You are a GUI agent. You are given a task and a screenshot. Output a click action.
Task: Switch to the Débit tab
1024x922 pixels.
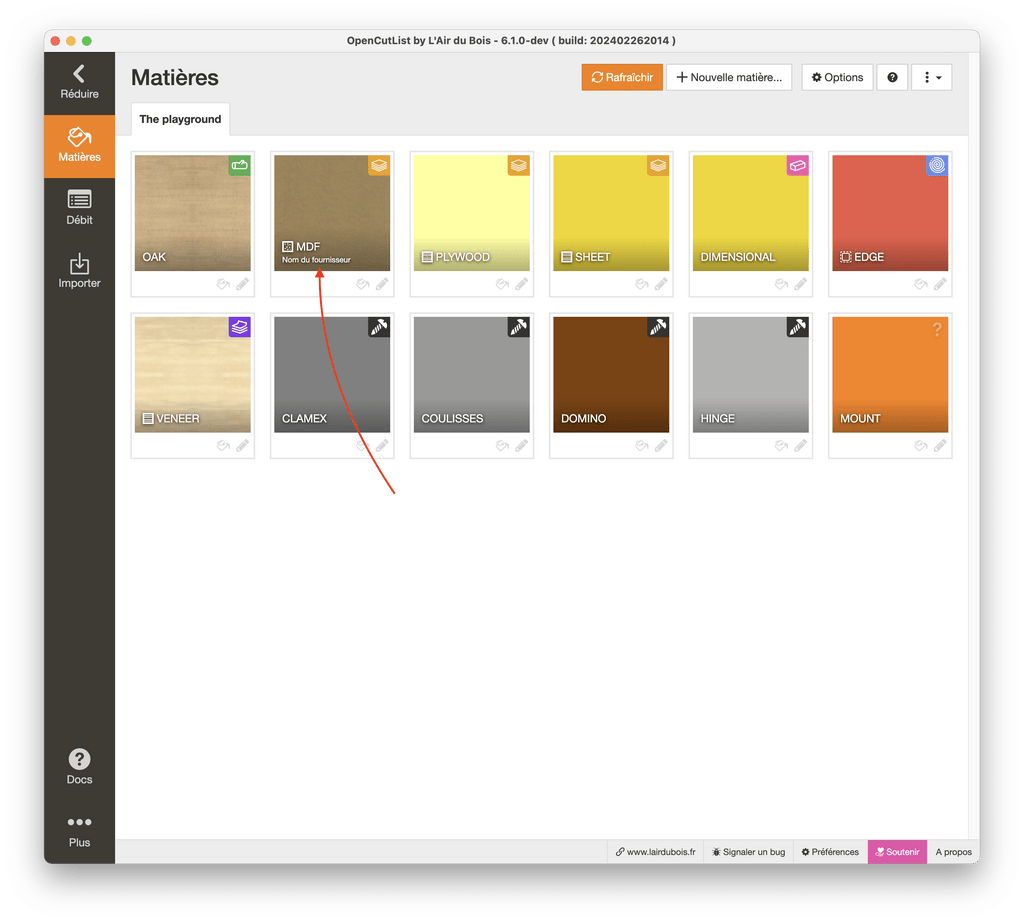coord(79,209)
